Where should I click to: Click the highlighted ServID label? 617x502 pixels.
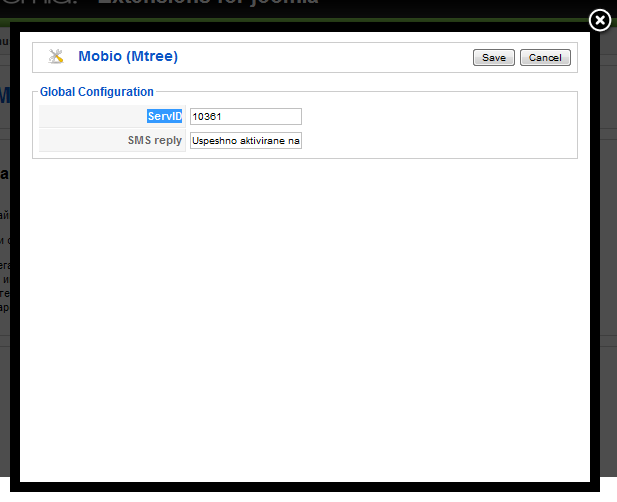[x=164, y=116]
